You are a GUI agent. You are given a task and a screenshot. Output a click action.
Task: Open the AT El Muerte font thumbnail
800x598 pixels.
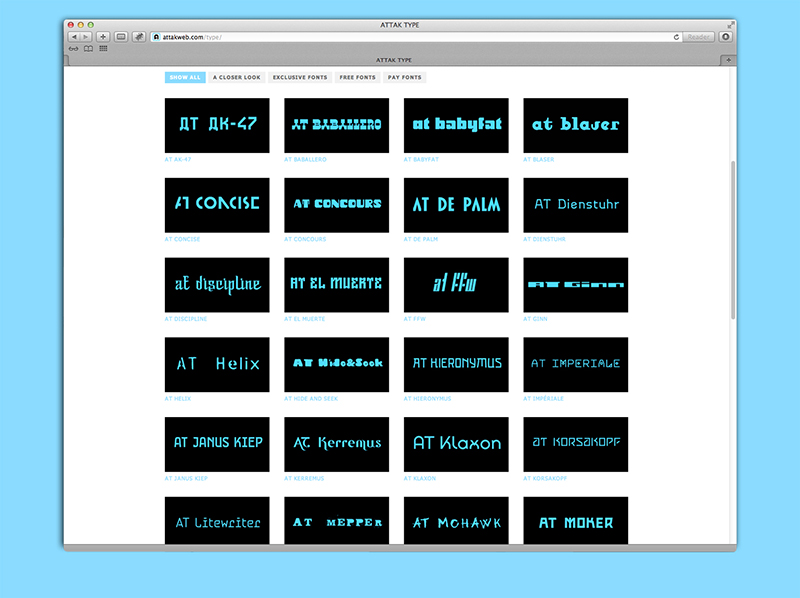coord(336,285)
